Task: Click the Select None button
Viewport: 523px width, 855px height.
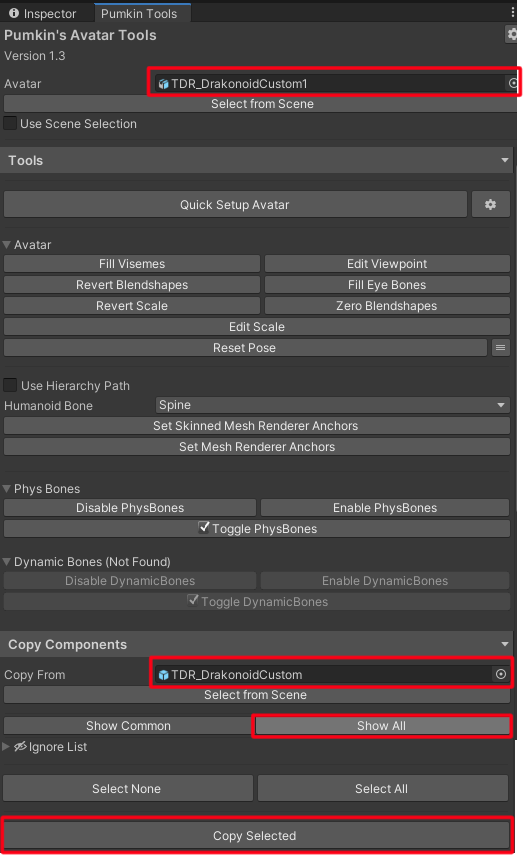Action: [x=127, y=788]
